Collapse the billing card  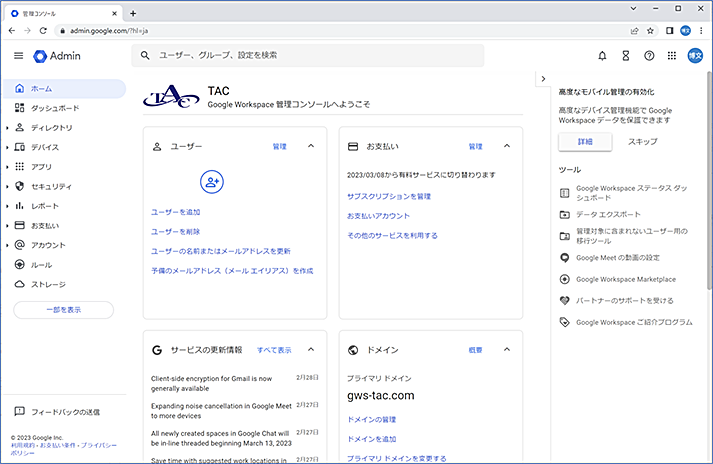[507, 146]
